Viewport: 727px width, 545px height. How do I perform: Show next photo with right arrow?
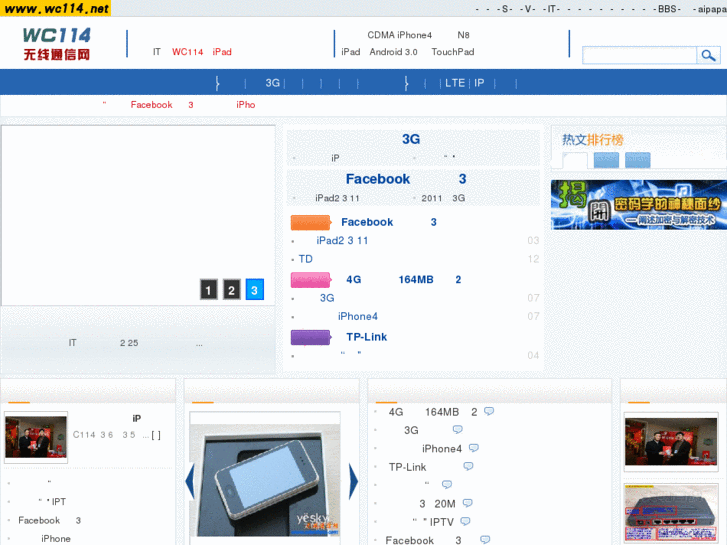click(353, 481)
